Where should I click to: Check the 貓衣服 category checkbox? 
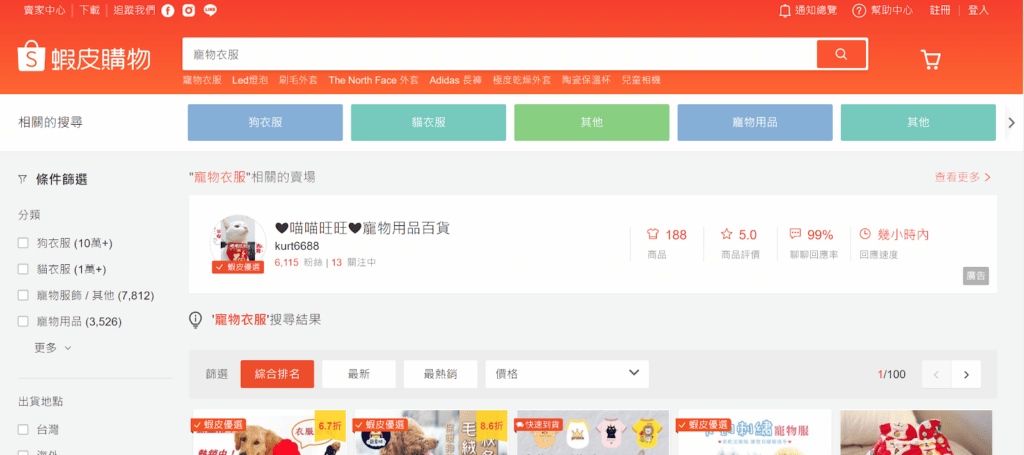pos(23,269)
